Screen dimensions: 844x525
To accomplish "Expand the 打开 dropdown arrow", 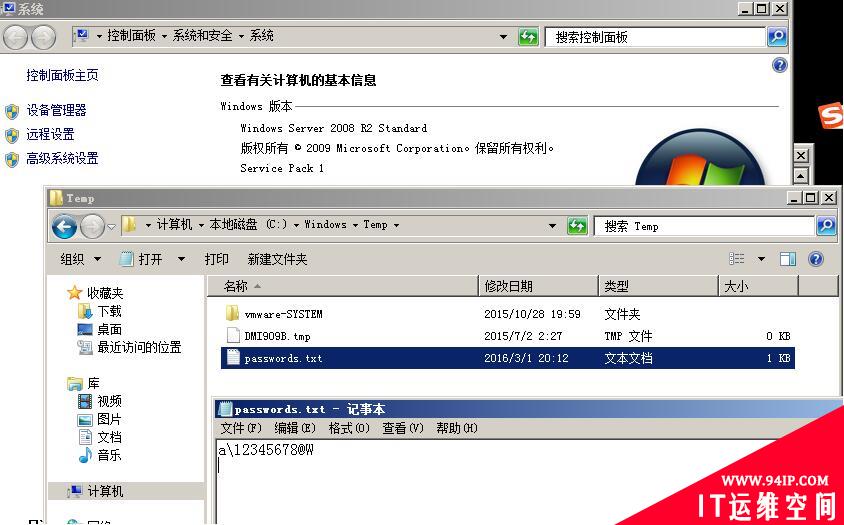I will pos(181,259).
